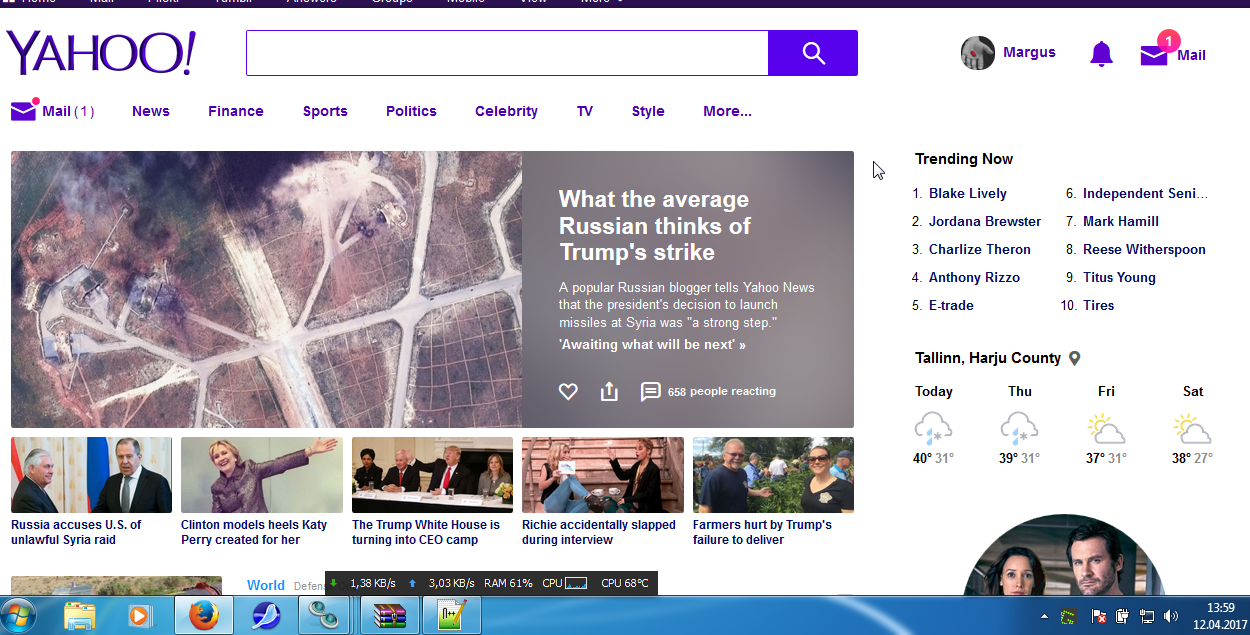Click the volume speaker icon in system tray
The image size is (1250, 635).
[x=1171, y=616]
